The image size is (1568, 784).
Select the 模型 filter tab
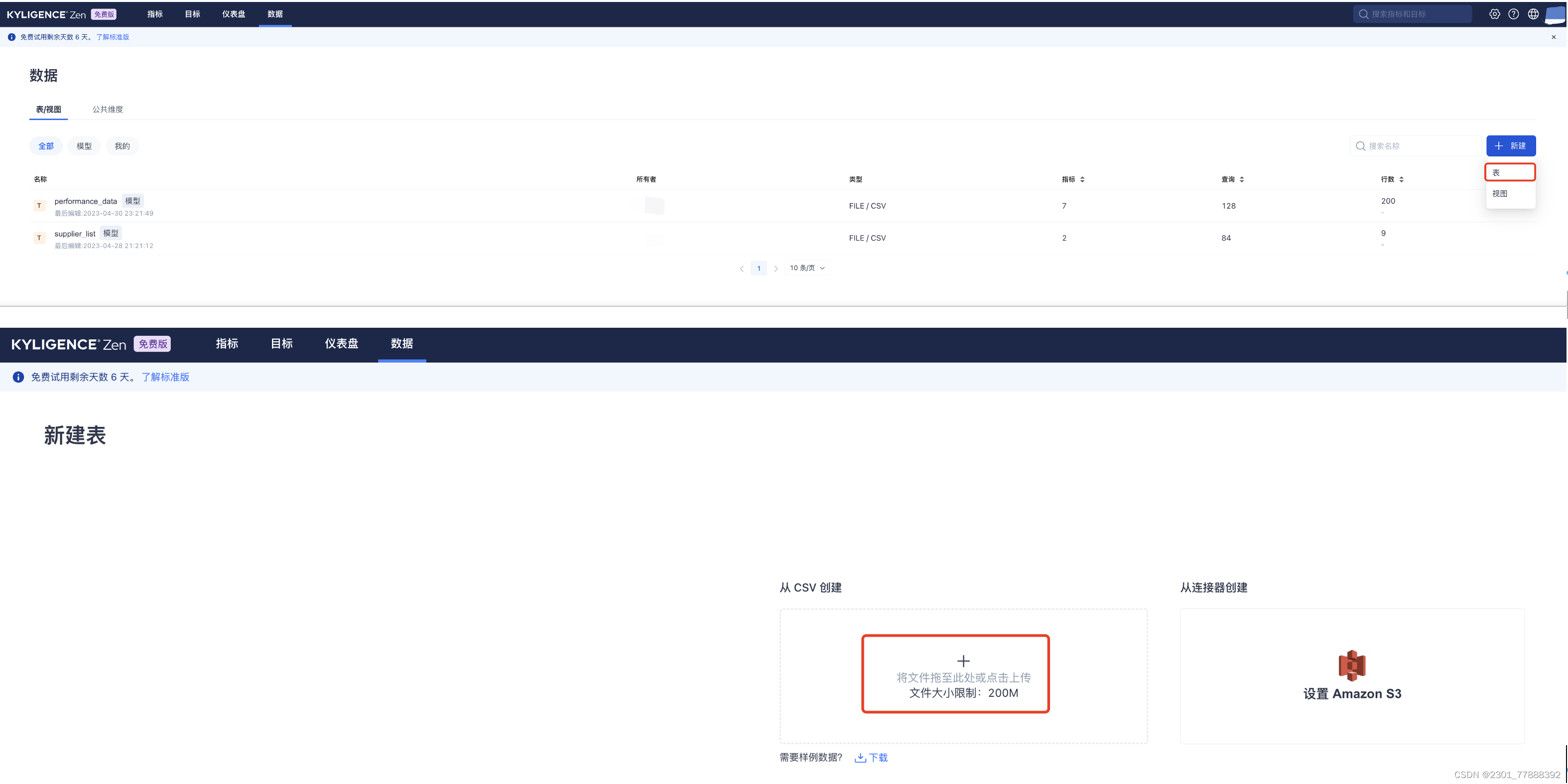pyautogui.click(x=85, y=146)
